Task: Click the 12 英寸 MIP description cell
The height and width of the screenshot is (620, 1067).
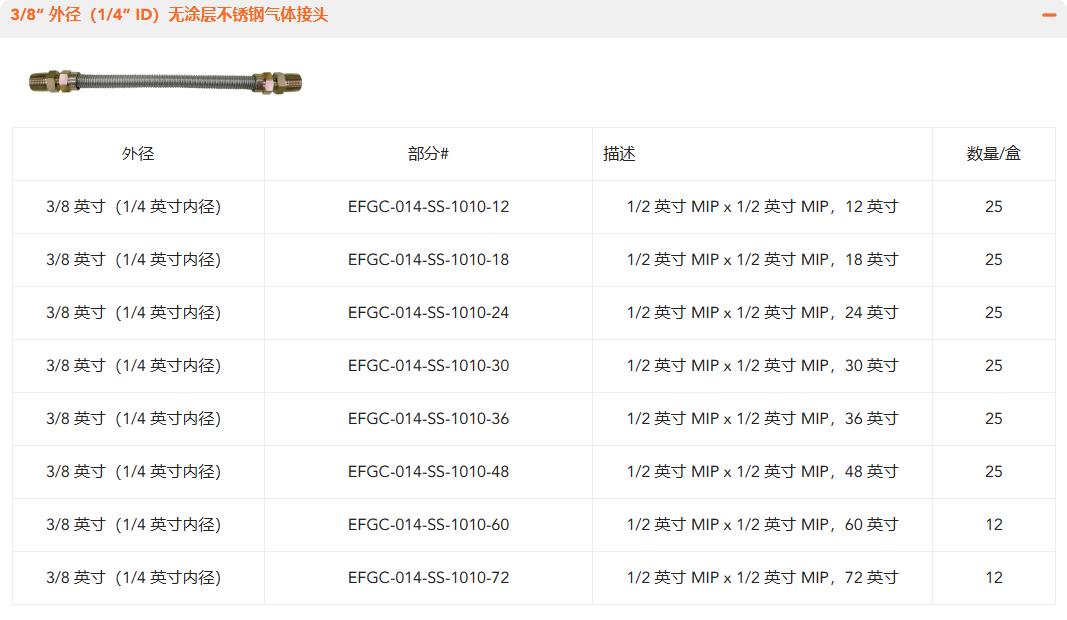Action: click(762, 207)
